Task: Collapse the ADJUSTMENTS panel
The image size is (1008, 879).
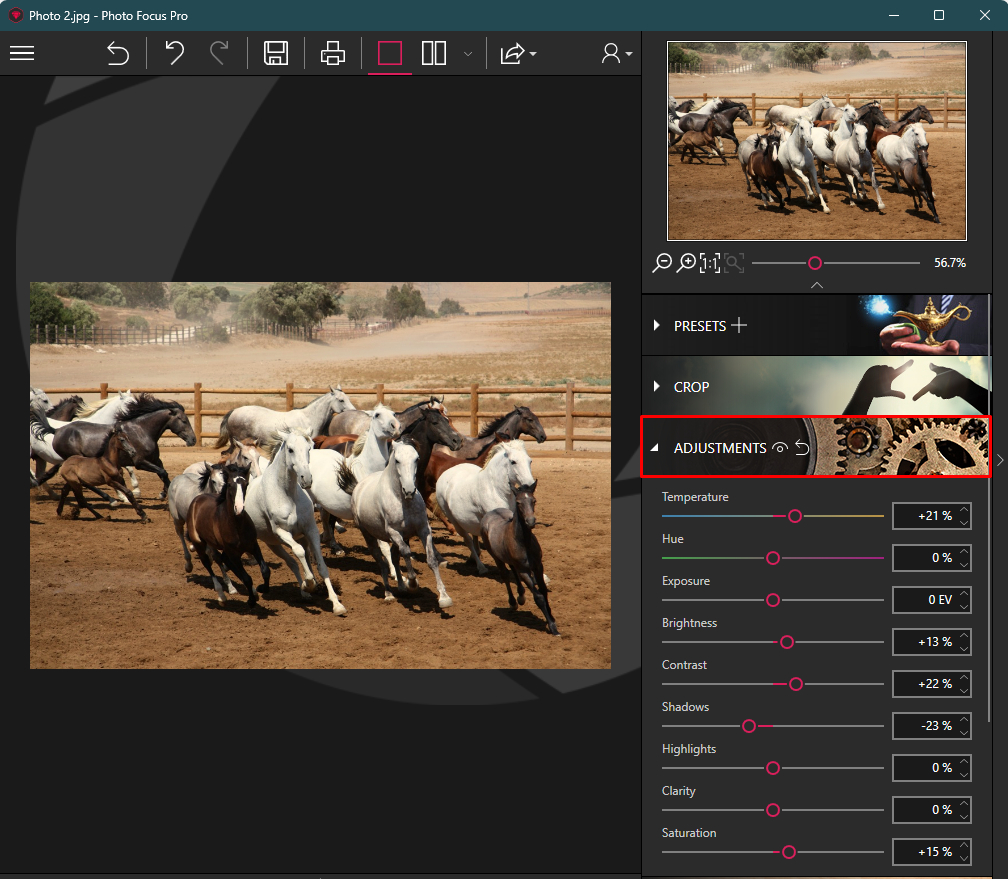Action: (655, 448)
